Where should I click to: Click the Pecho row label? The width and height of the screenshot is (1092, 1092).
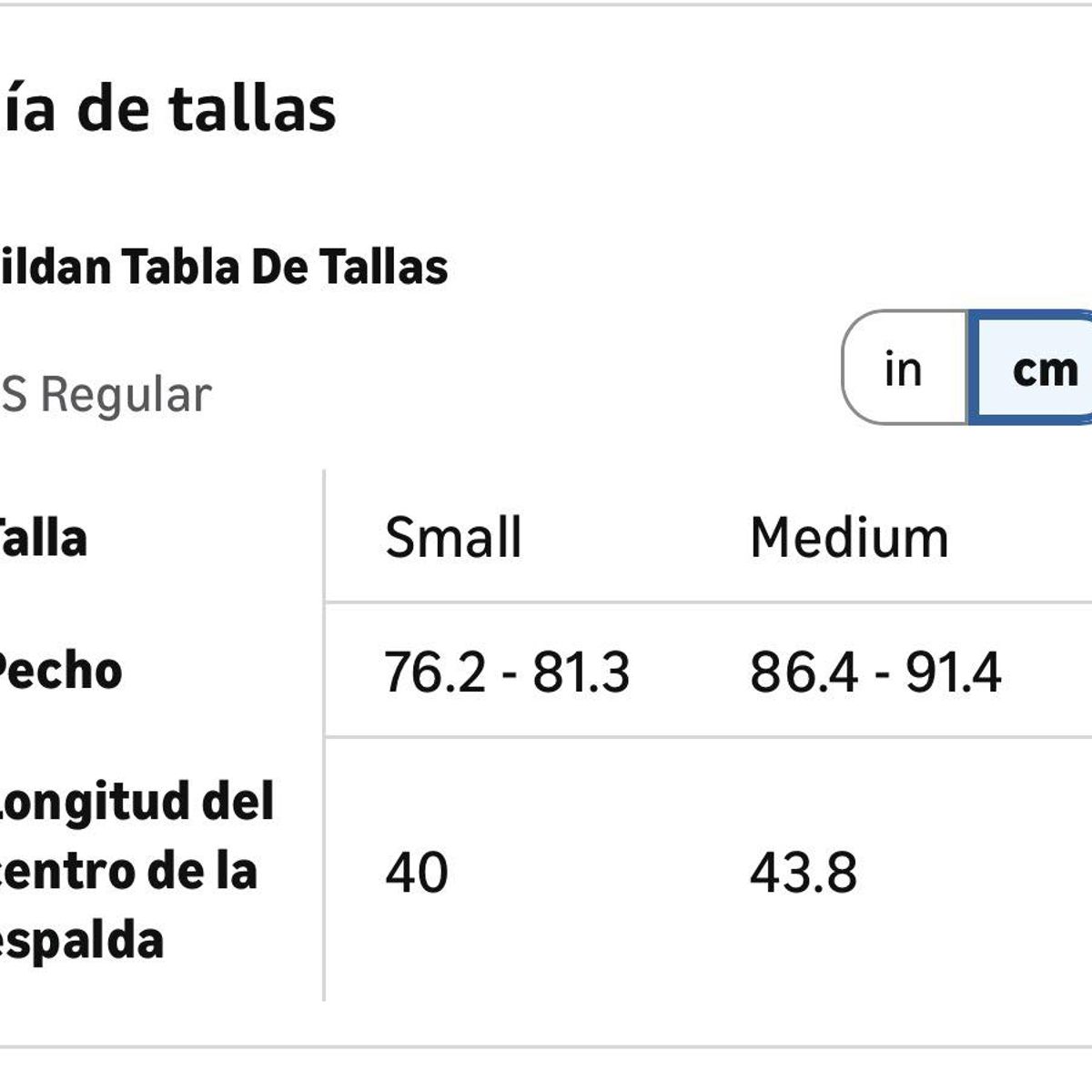pos(59,672)
